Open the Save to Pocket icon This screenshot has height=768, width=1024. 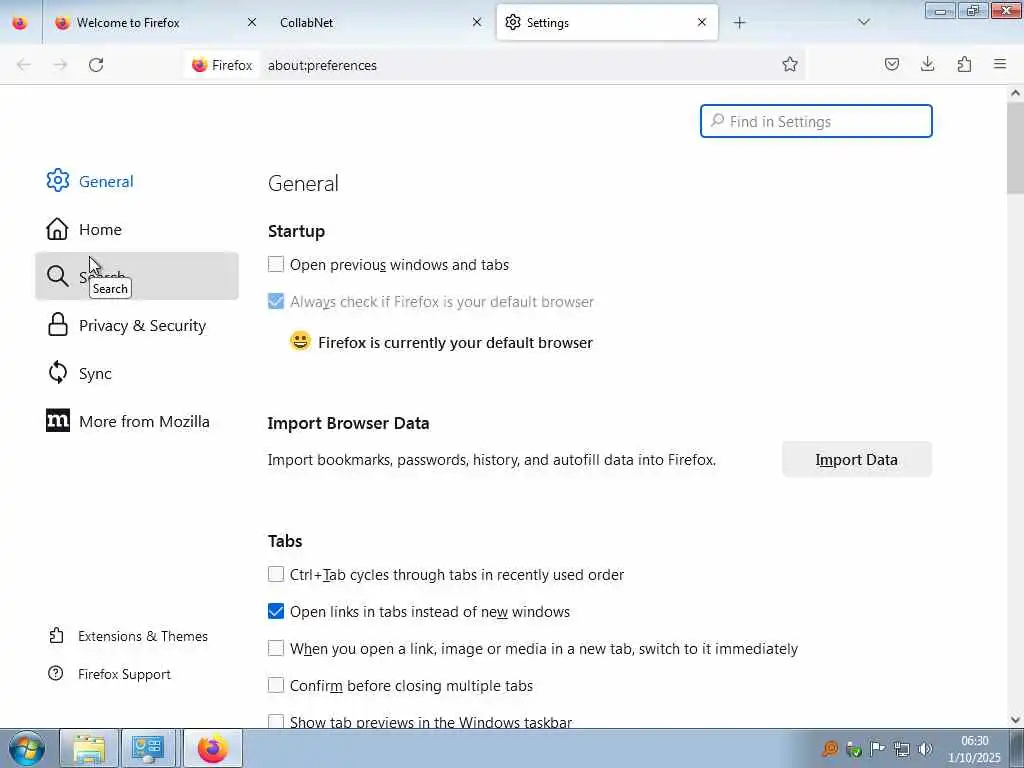pos(891,64)
